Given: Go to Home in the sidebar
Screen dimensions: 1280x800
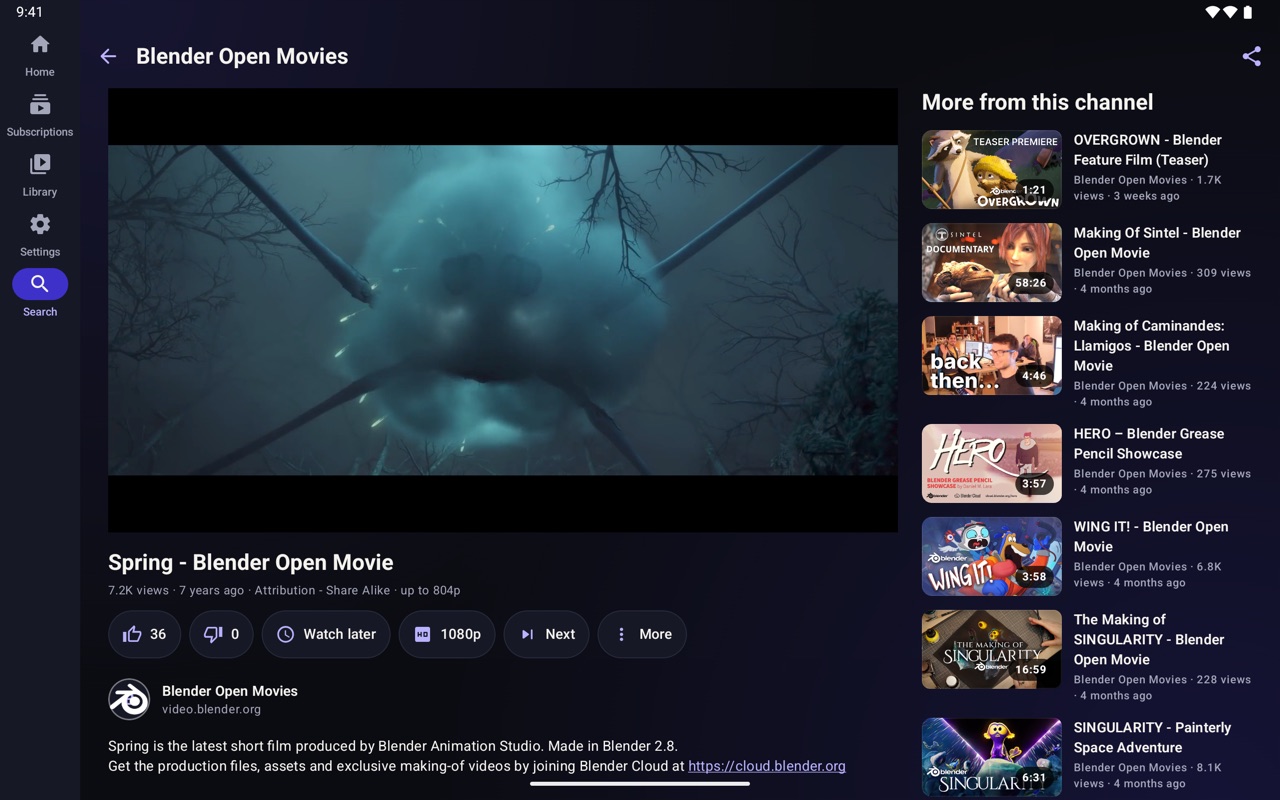Looking at the screenshot, I should pos(40,56).
